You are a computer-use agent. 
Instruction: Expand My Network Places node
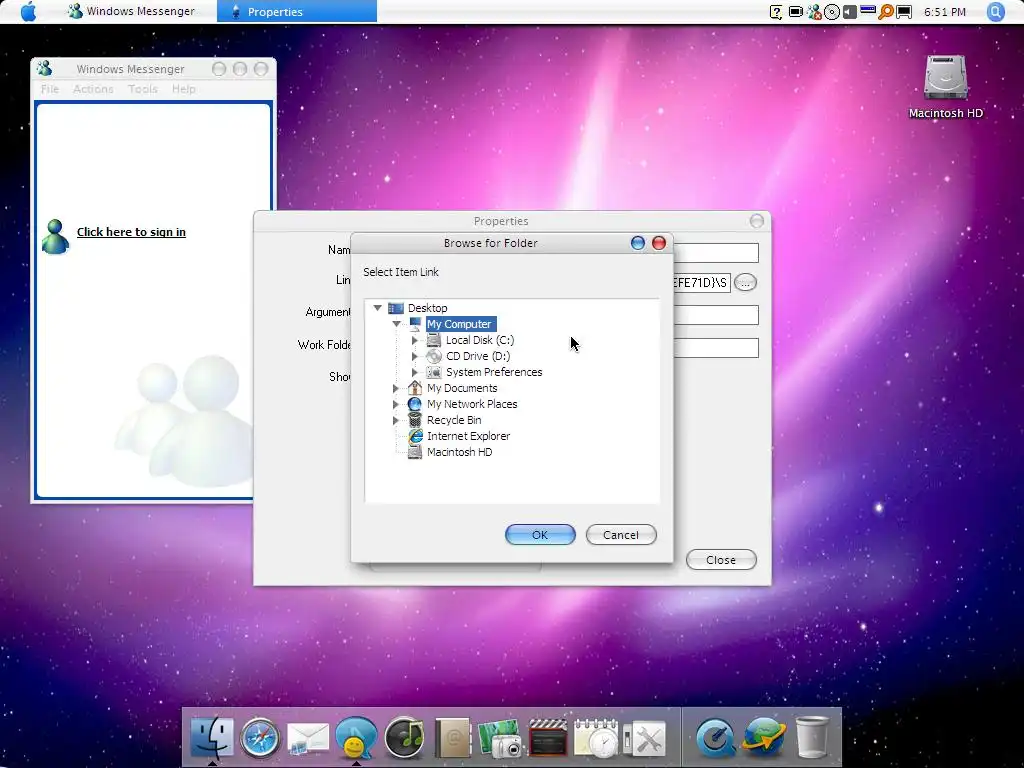pos(396,404)
